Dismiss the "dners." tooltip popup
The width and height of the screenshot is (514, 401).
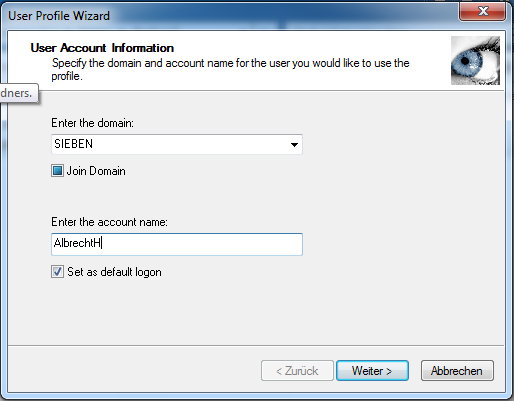[x=18, y=93]
